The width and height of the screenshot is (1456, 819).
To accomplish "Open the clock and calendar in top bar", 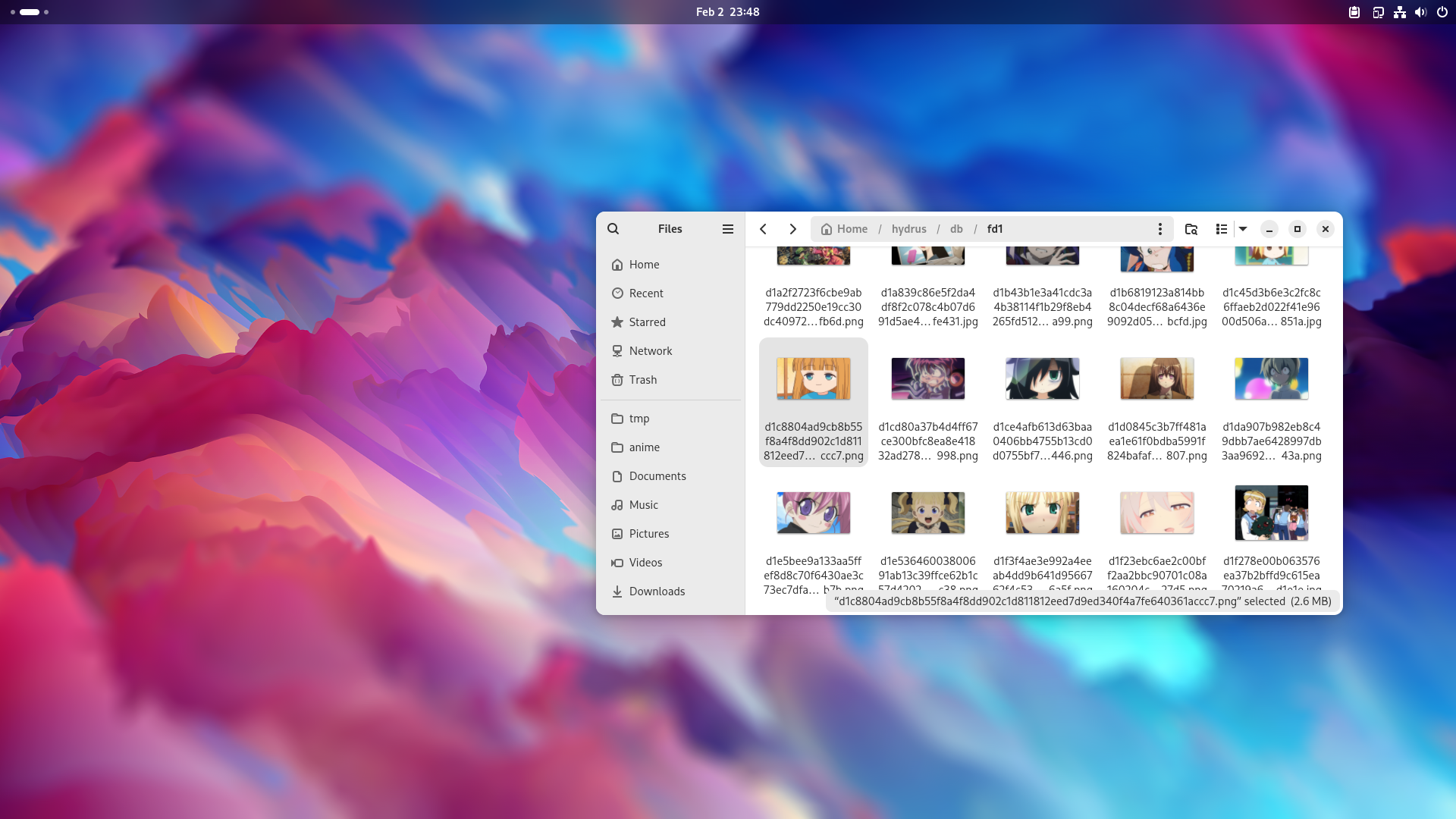I will coord(728,12).
